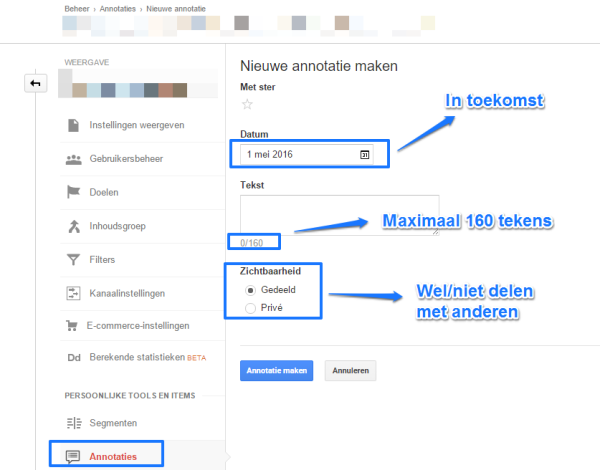This screenshot has width=600, height=470.
Task: Click the Doelen flag icon
Action: [x=73, y=192]
